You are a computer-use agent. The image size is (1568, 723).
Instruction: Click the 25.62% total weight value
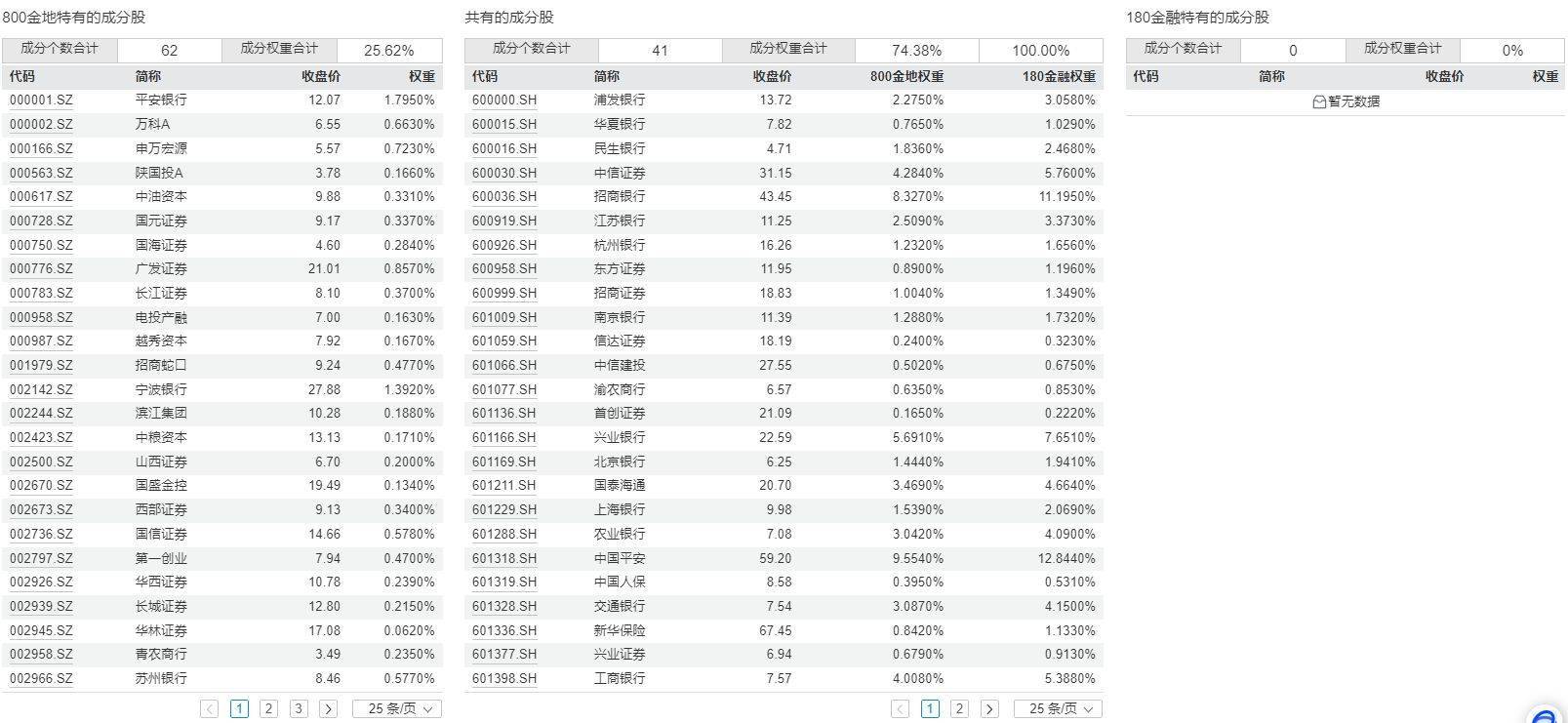(389, 51)
